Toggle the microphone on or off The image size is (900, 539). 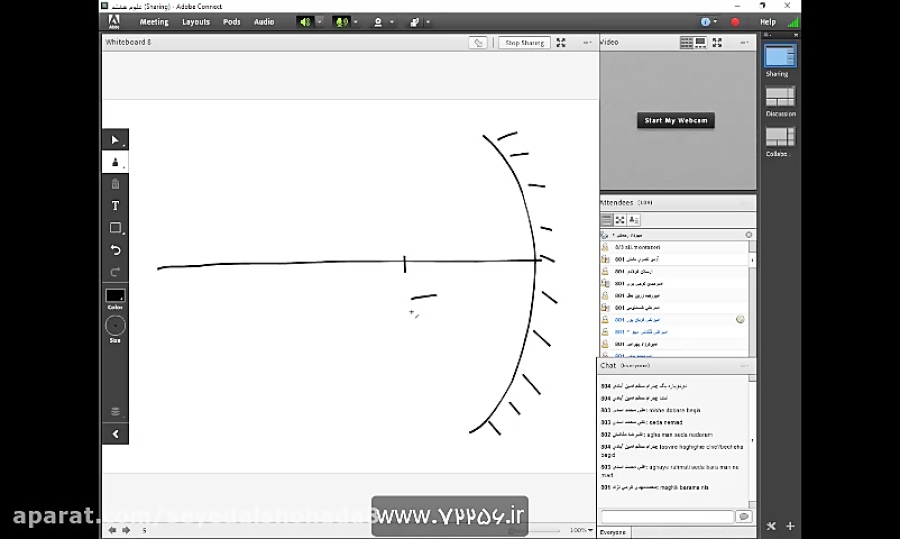coord(342,22)
